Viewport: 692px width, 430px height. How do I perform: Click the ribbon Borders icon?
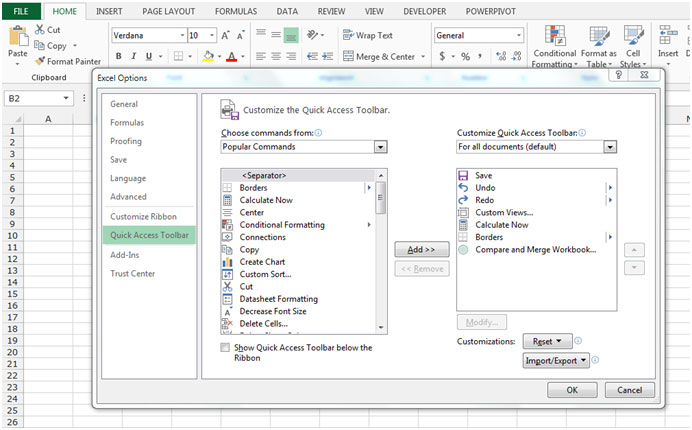pyautogui.click(x=178, y=56)
